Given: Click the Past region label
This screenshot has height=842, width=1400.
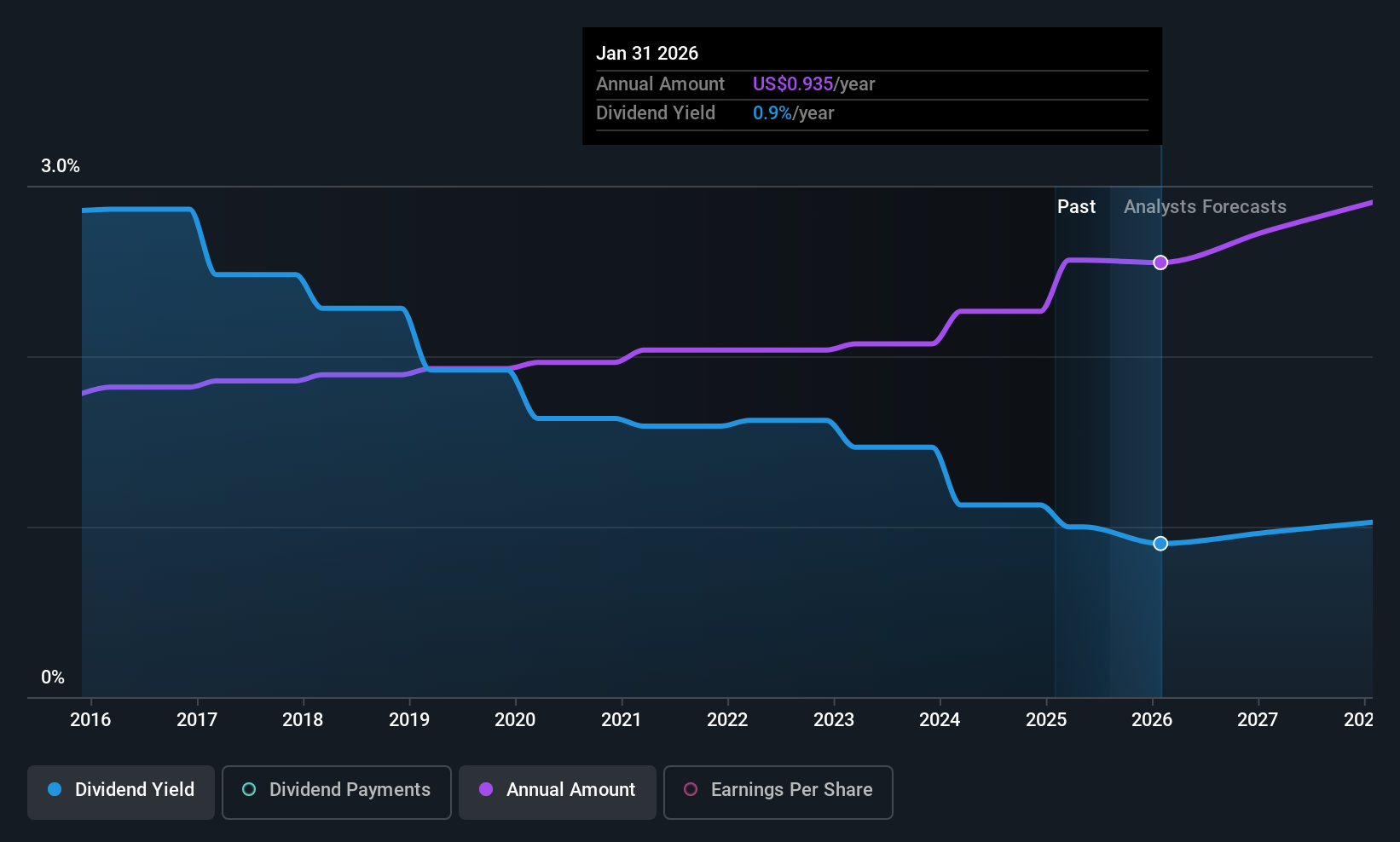Looking at the screenshot, I should point(1076,207).
